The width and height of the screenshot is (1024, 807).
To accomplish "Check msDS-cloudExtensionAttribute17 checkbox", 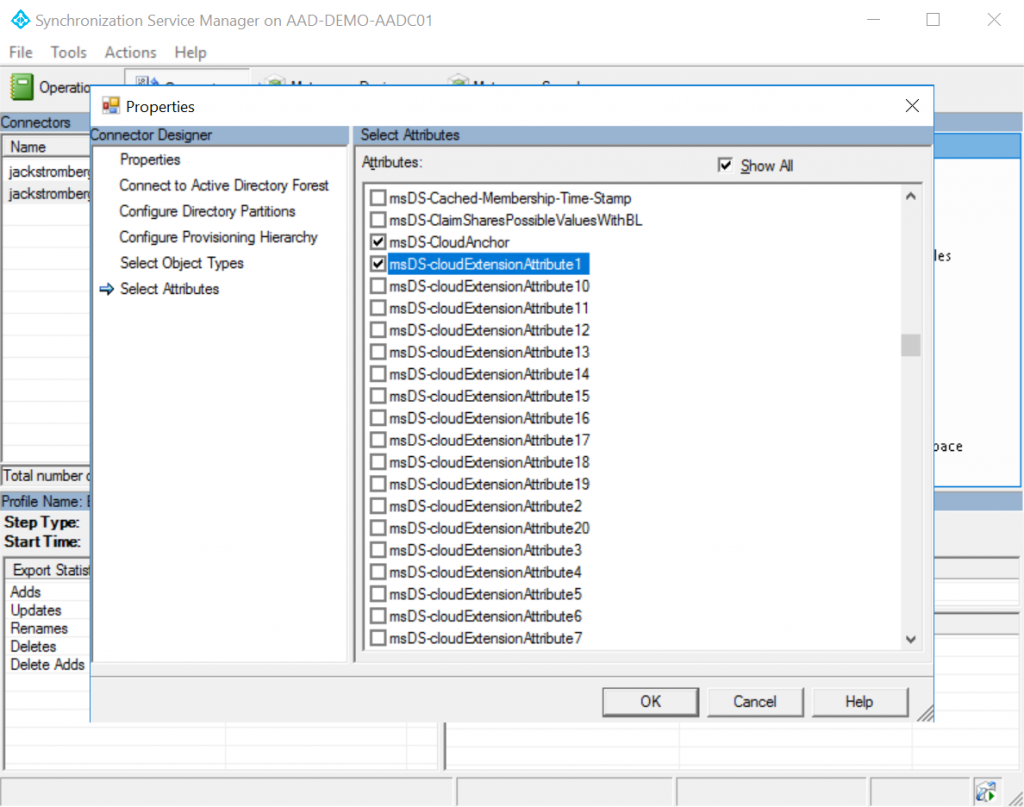I will [x=377, y=440].
